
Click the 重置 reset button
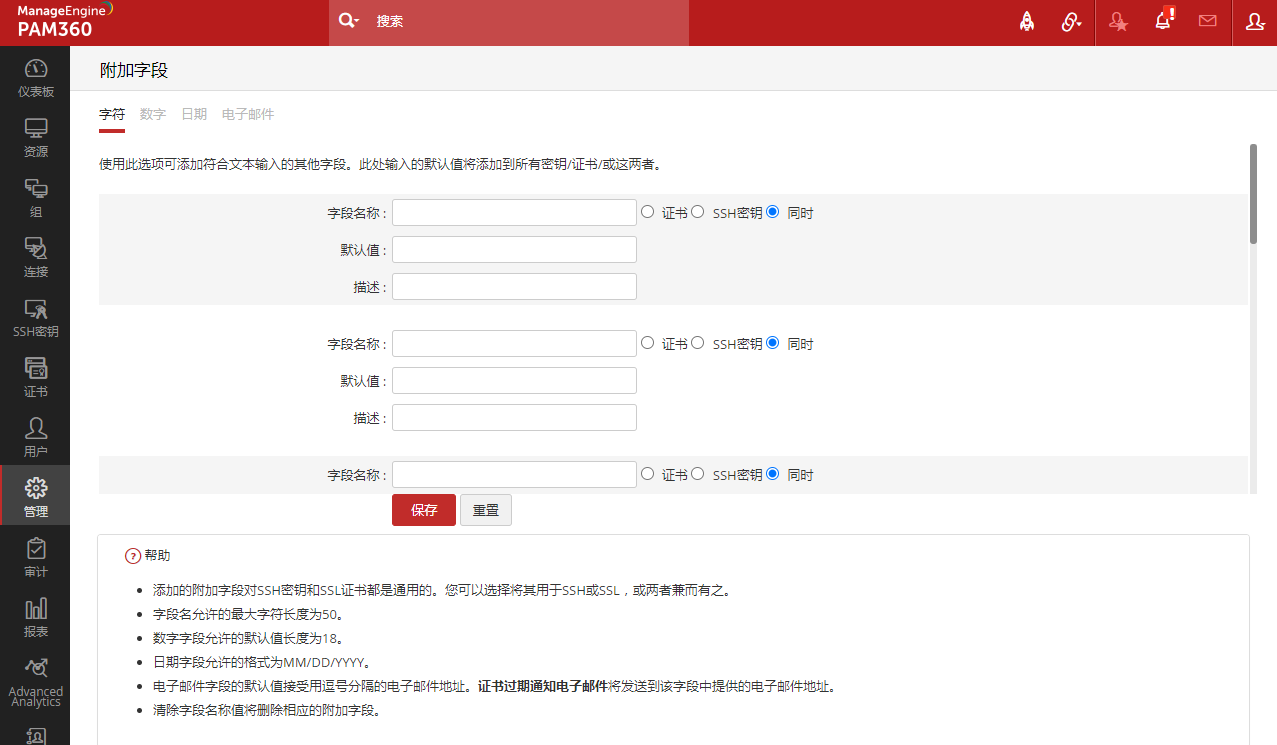pos(486,510)
